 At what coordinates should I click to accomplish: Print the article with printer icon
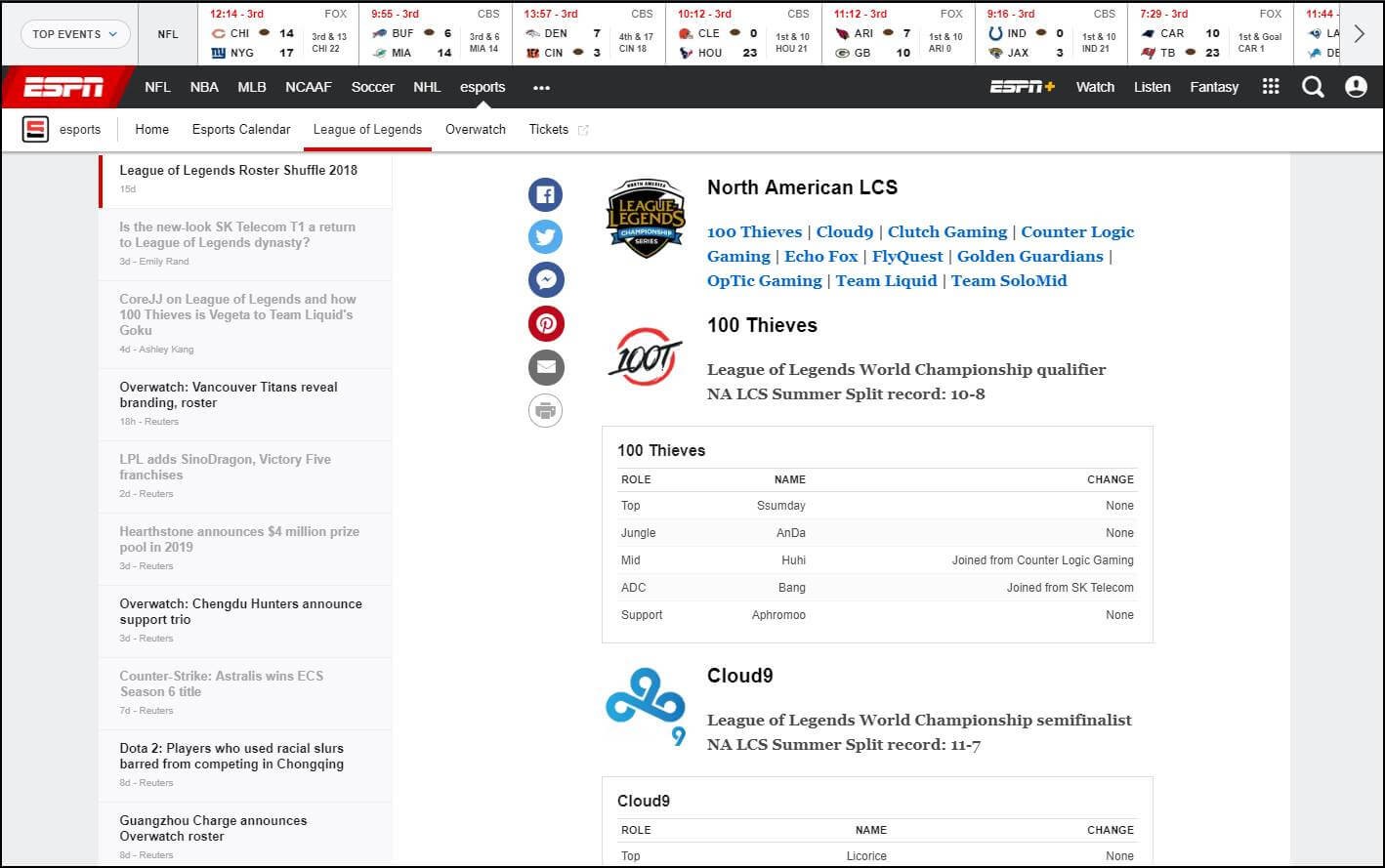pos(545,410)
